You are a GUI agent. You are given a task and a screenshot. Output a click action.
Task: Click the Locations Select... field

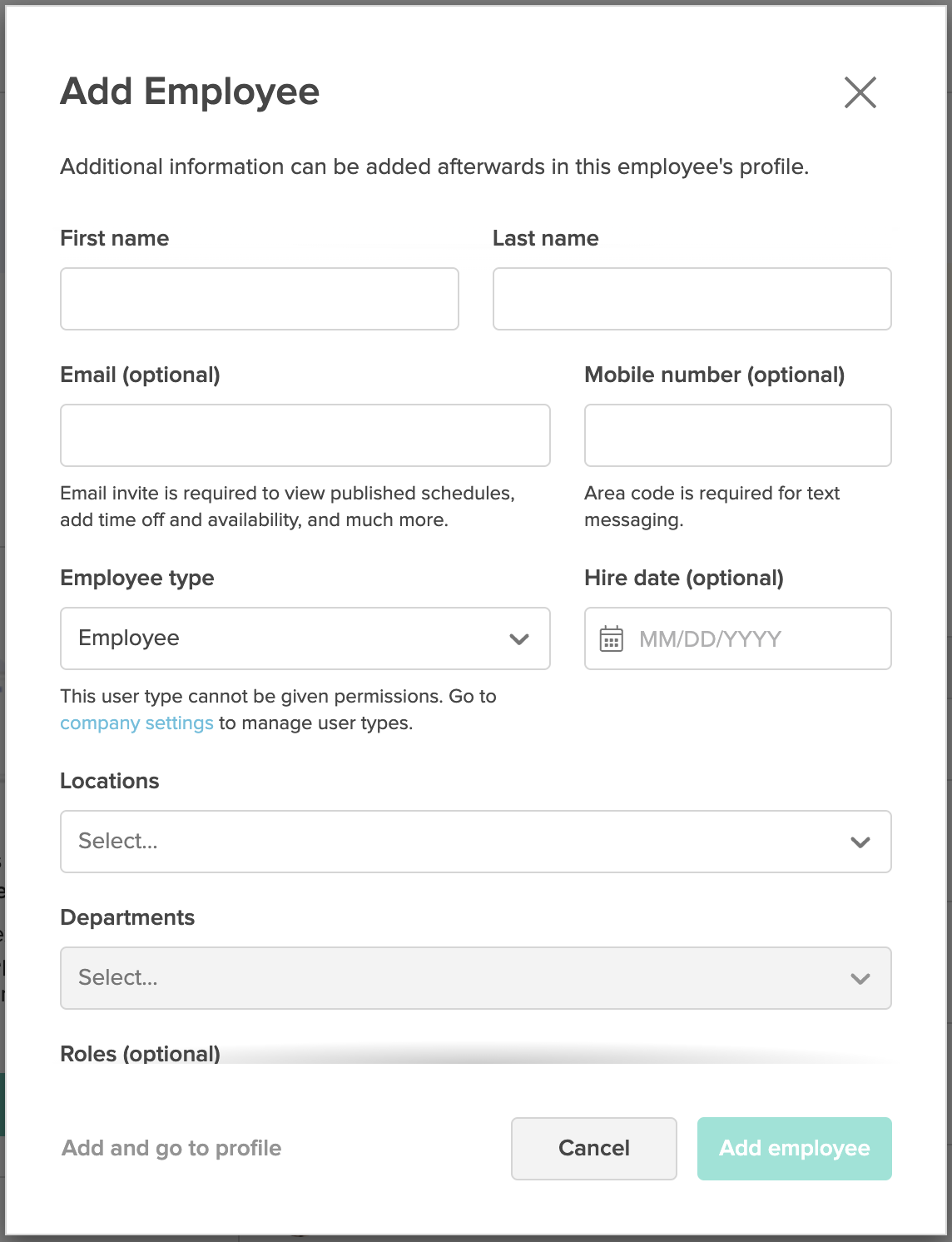(x=449, y=842)
